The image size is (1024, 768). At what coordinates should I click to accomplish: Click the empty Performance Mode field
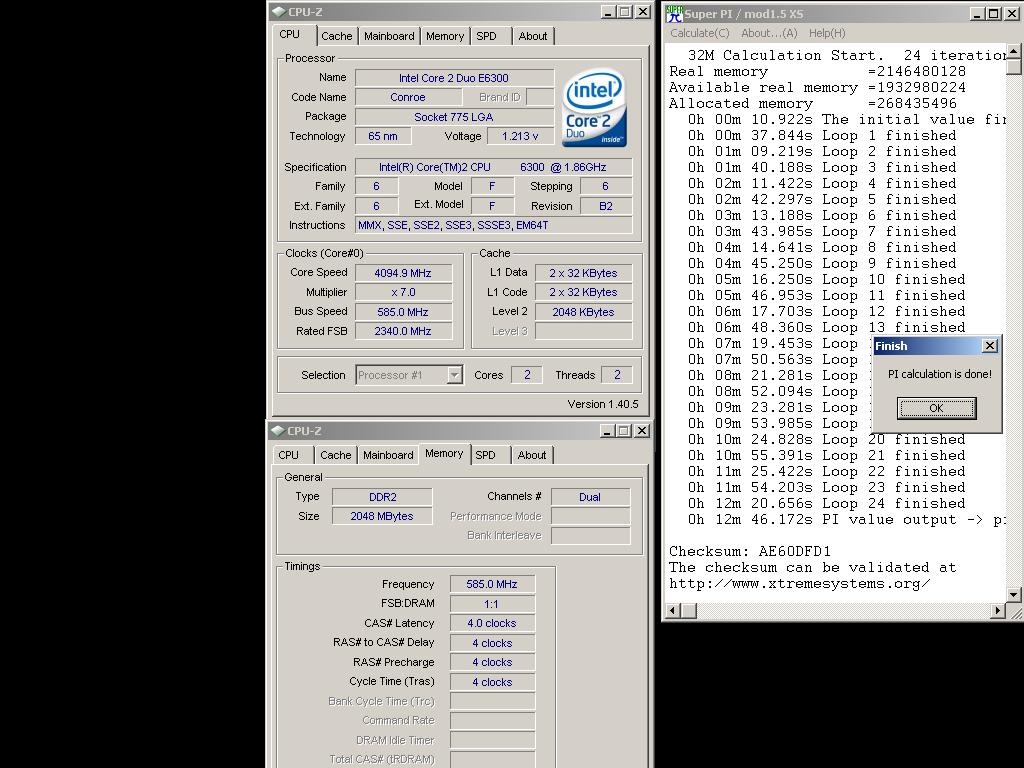click(590, 517)
